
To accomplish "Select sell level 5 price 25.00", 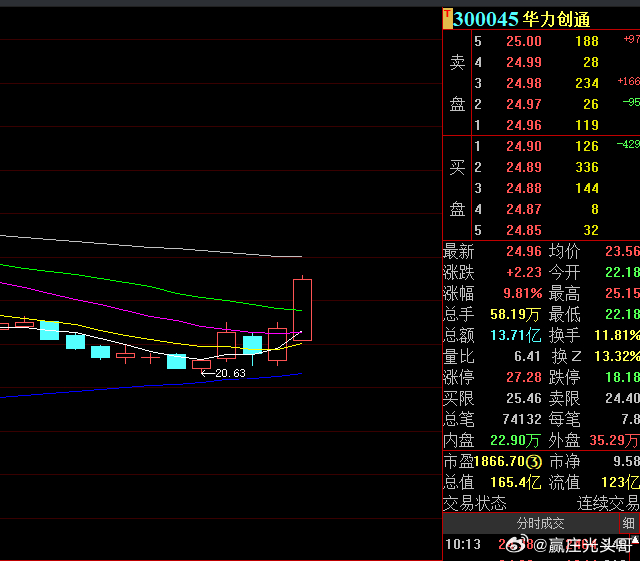I will click(524, 41).
